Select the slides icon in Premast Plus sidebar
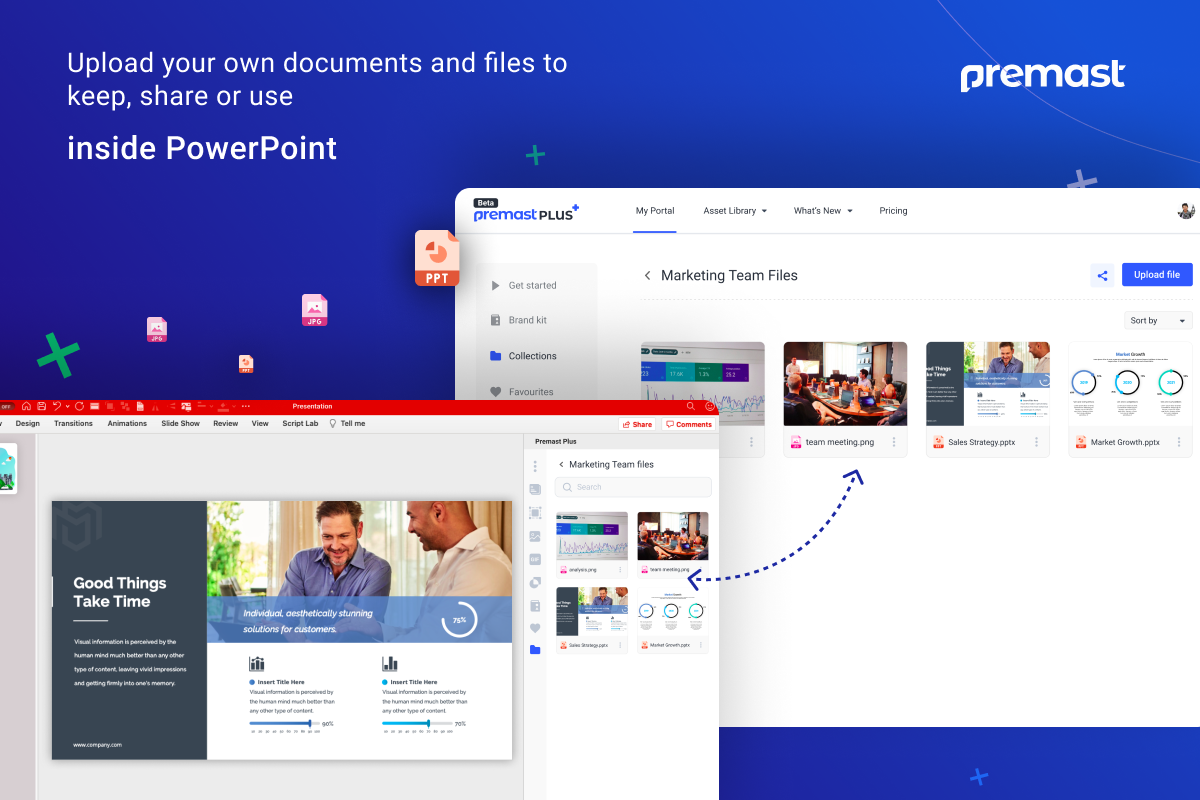Image resolution: width=1200 pixels, height=800 pixels. [x=535, y=489]
